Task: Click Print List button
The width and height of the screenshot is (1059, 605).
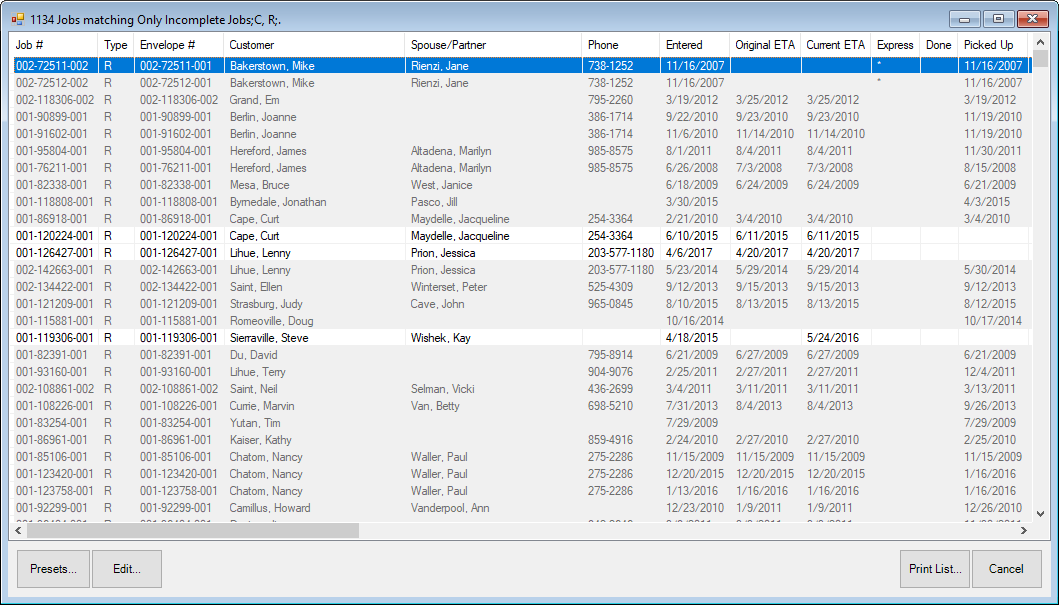Action: click(x=934, y=569)
